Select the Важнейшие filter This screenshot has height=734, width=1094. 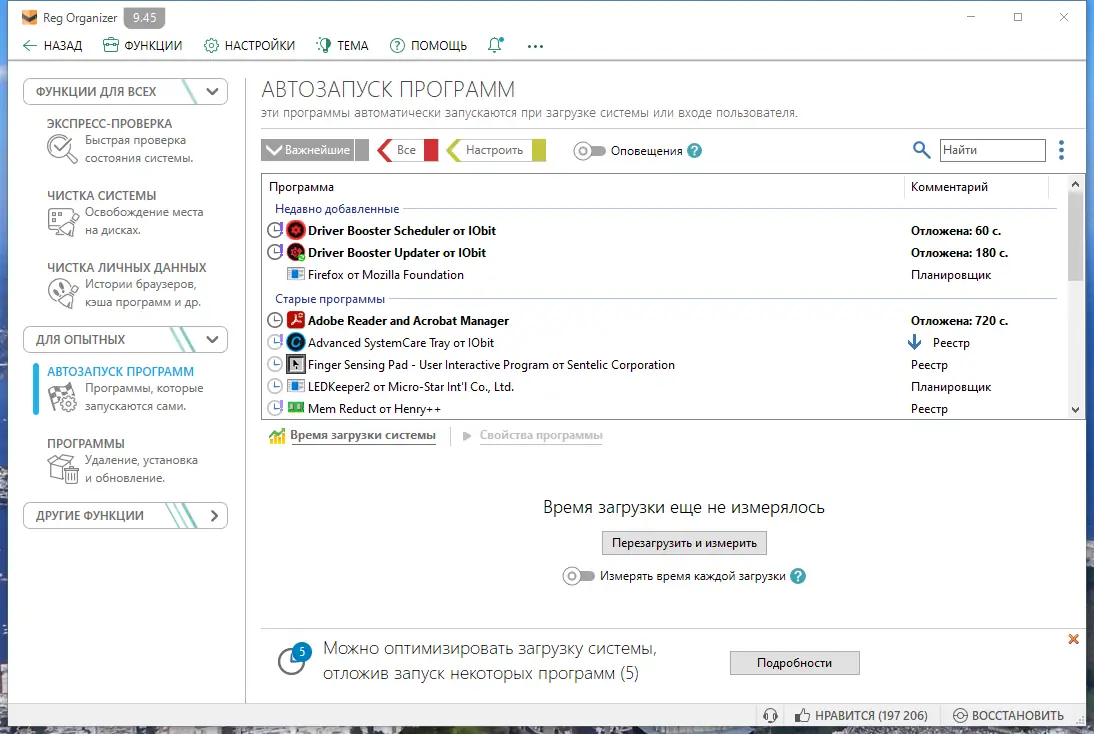308,150
